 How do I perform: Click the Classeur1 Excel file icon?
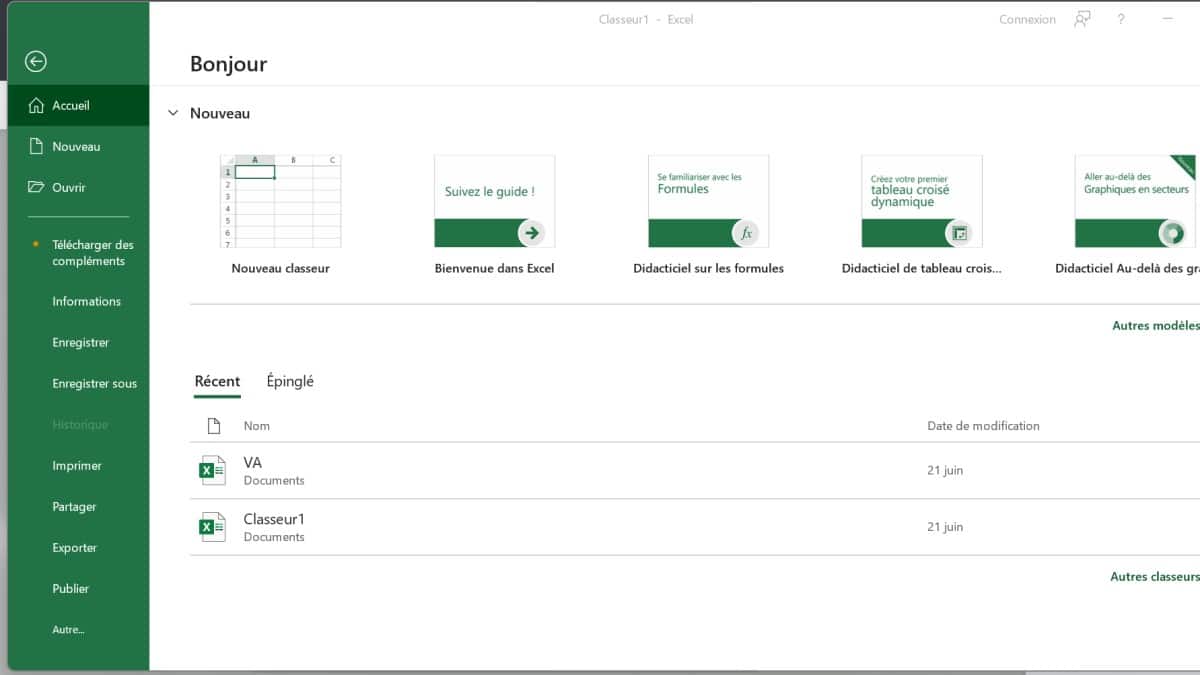(x=212, y=527)
